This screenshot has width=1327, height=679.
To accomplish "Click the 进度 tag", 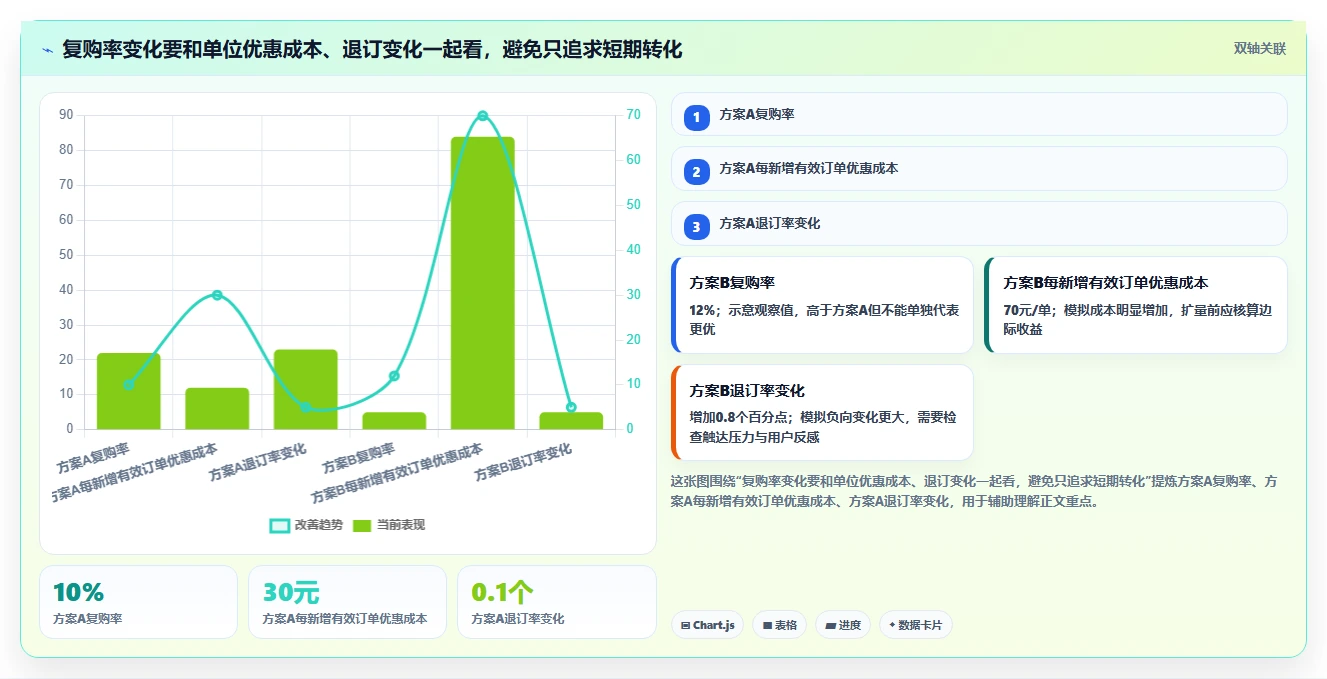I will pyautogui.click(x=842, y=625).
